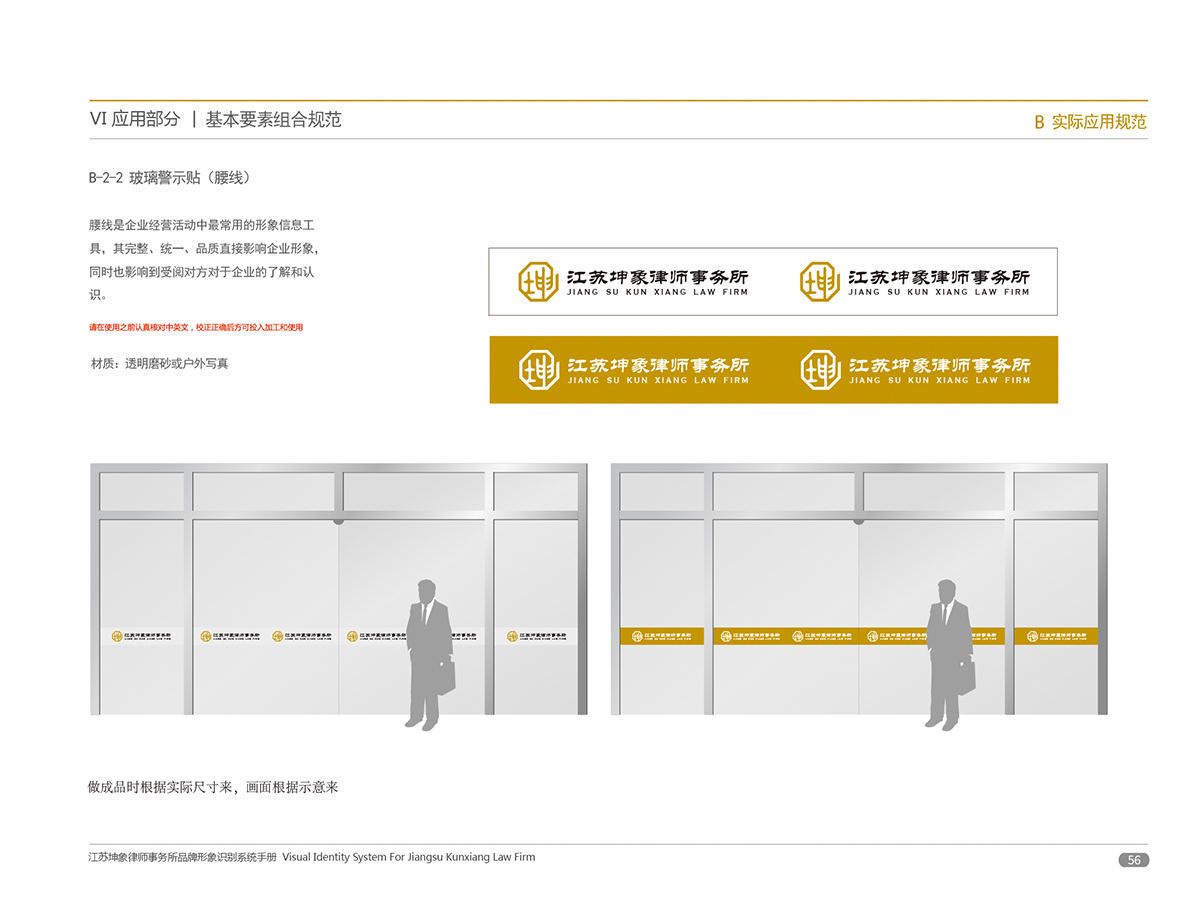
Task: Click the briefcase held by the right silhouette
Action: tap(965, 676)
